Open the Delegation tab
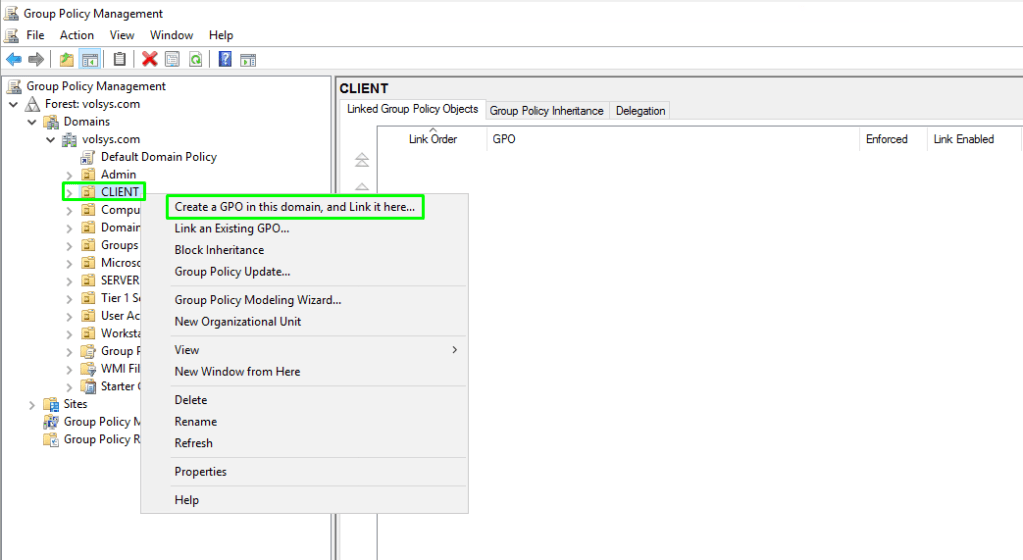The height and width of the screenshot is (560, 1023). [x=640, y=111]
